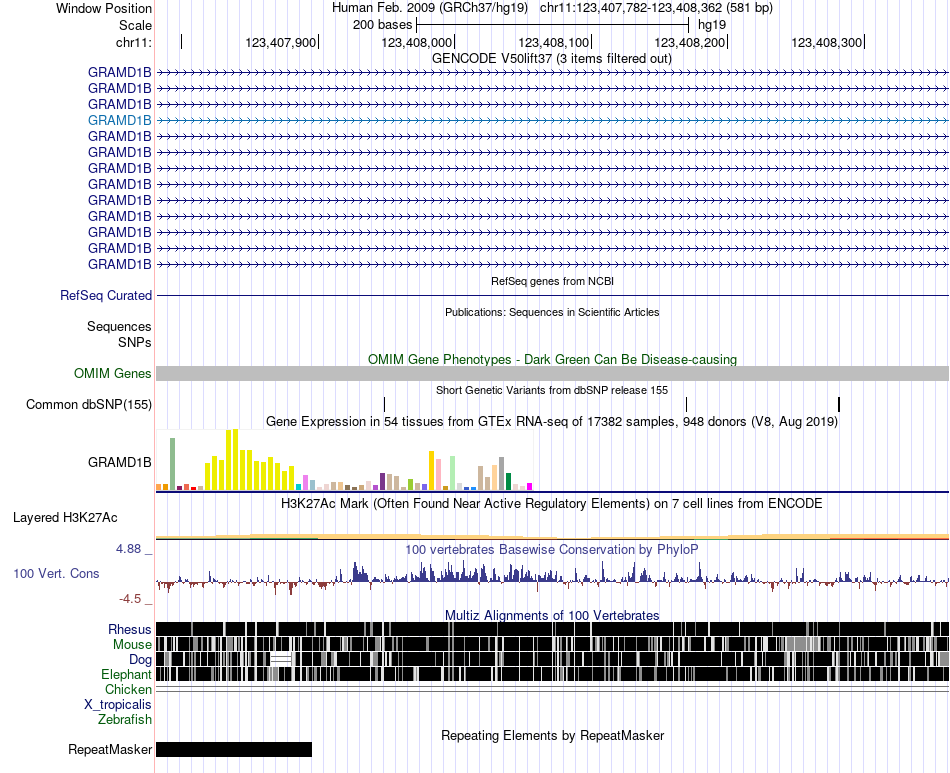This screenshot has height=773, width=950.
Task: Click the light-blue GRAMD1B transcript label
Action: pyautogui.click(x=119, y=121)
